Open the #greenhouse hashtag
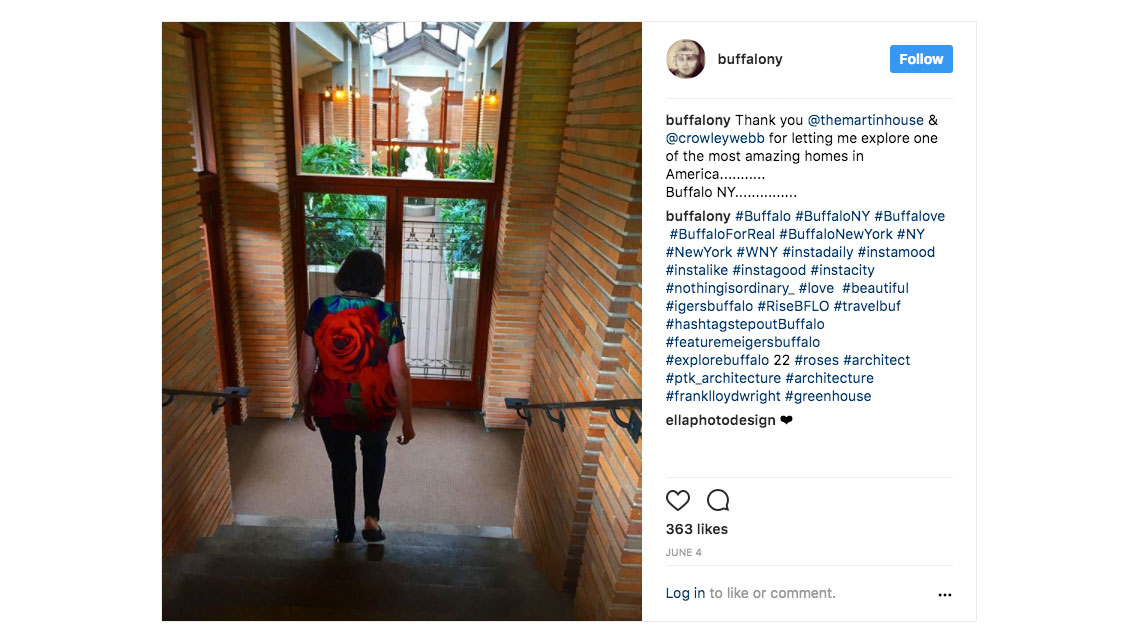Viewport: 1140px width, 641px height. pyautogui.click(x=828, y=396)
